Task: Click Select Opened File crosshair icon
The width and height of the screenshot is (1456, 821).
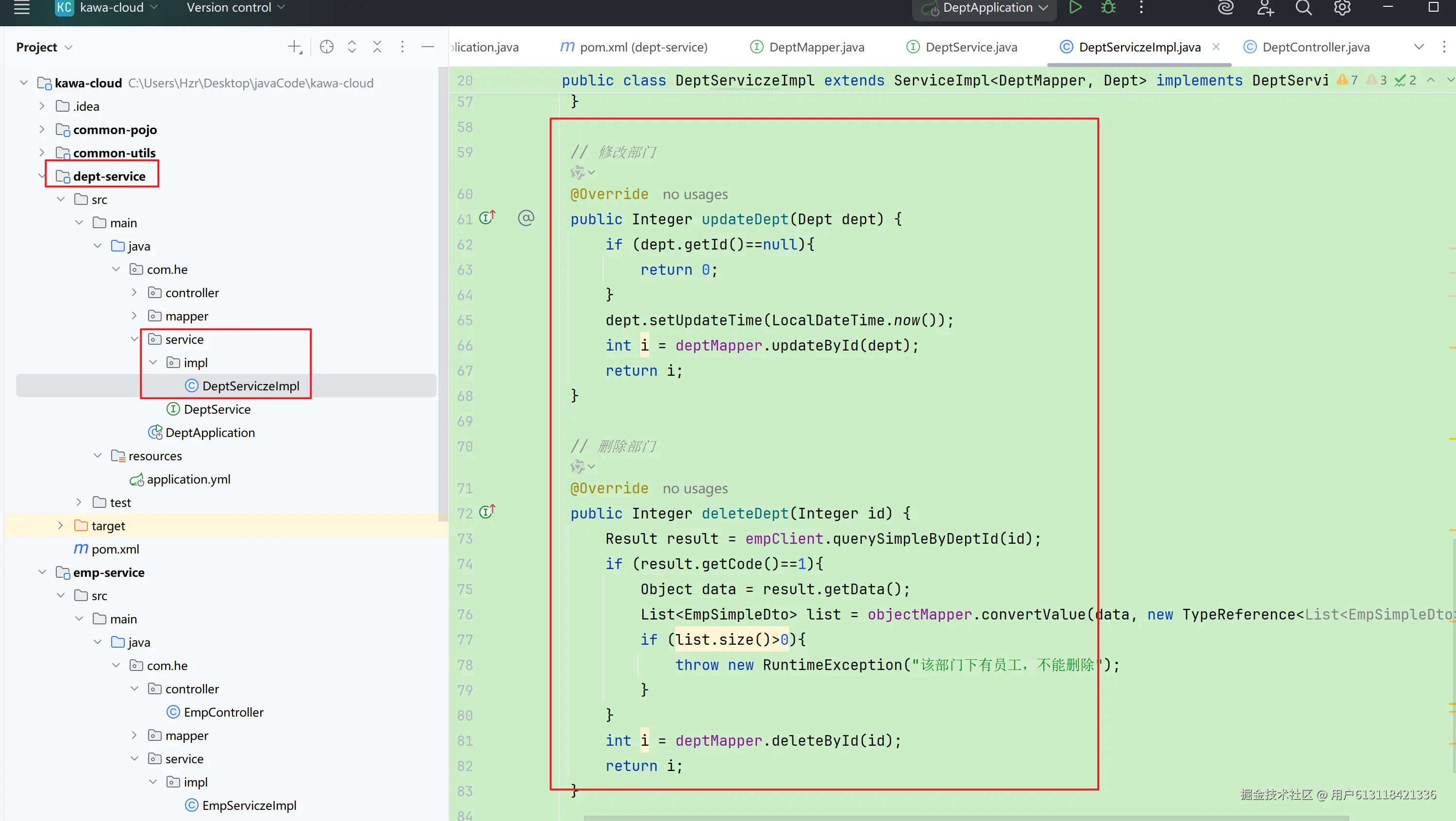Action: tap(326, 47)
